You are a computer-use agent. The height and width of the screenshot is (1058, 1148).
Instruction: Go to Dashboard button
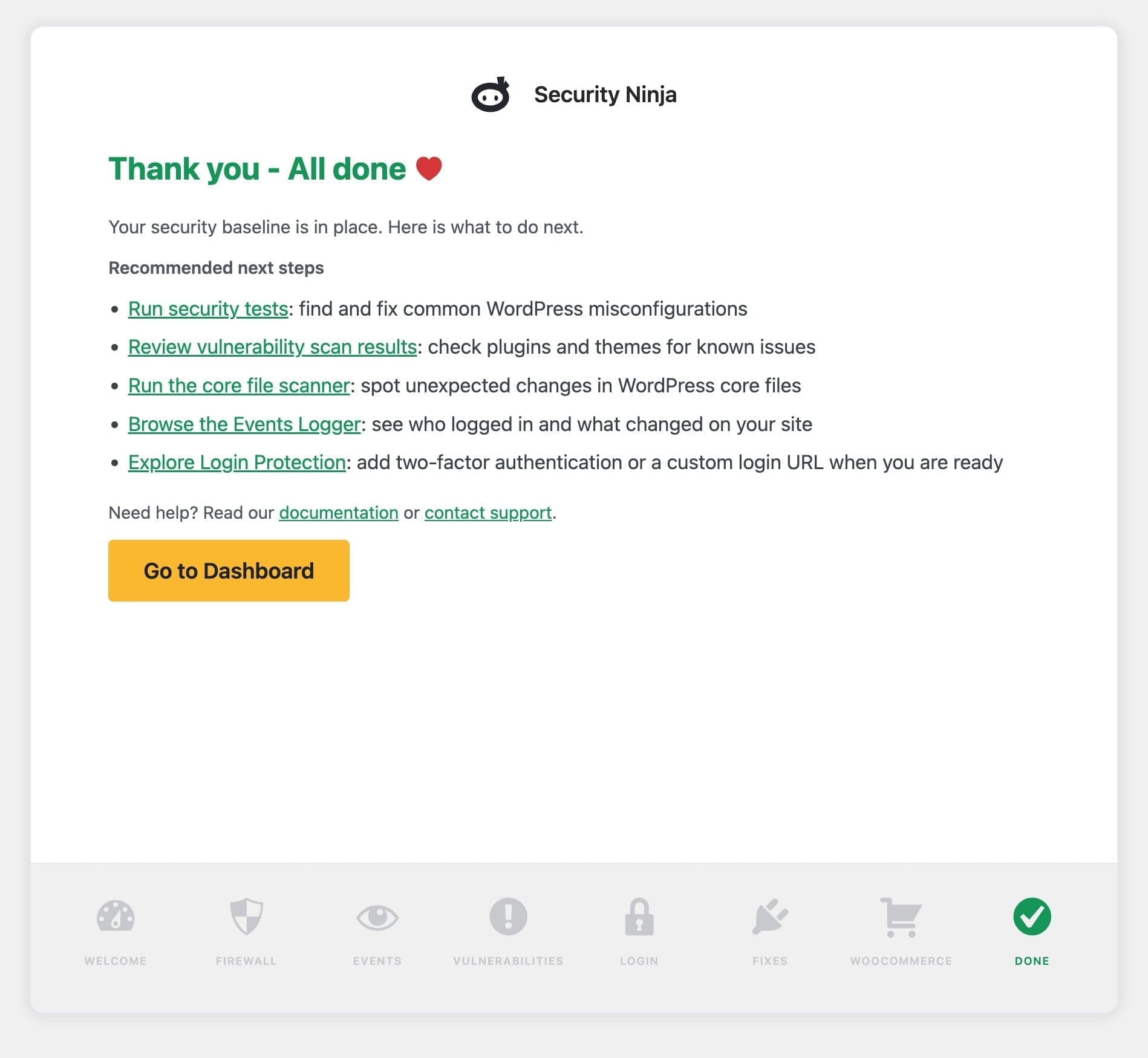(x=229, y=571)
